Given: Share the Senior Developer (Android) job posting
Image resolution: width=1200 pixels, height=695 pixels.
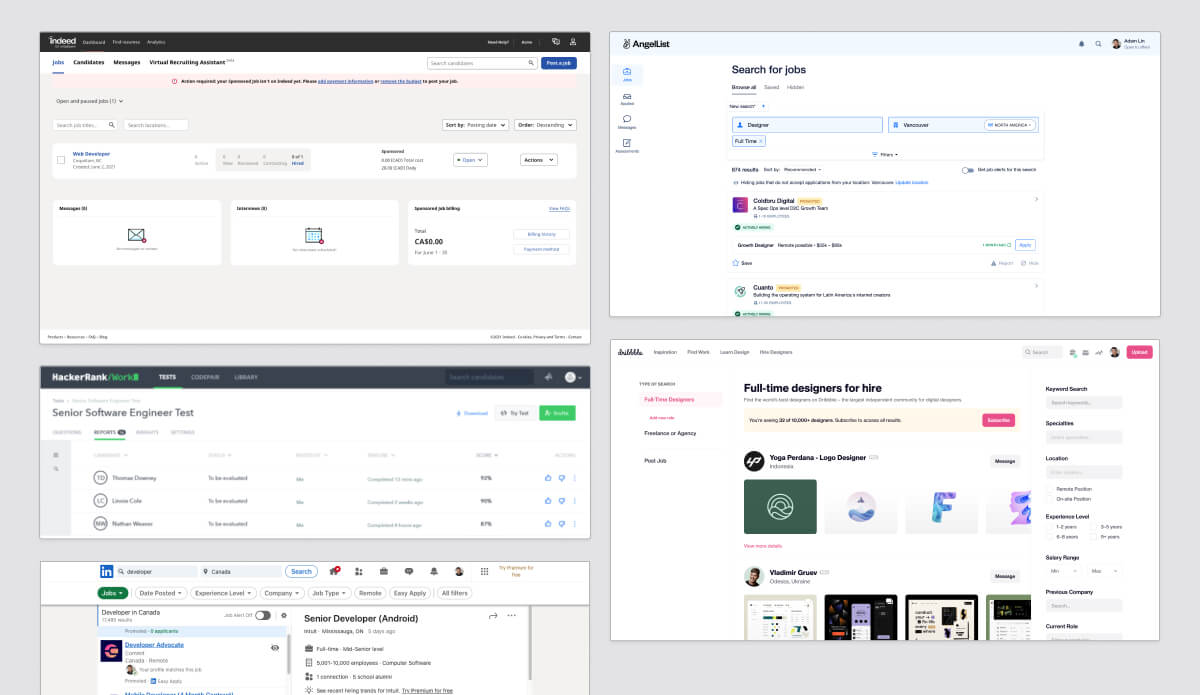Looking at the screenshot, I should click(x=492, y=616).
